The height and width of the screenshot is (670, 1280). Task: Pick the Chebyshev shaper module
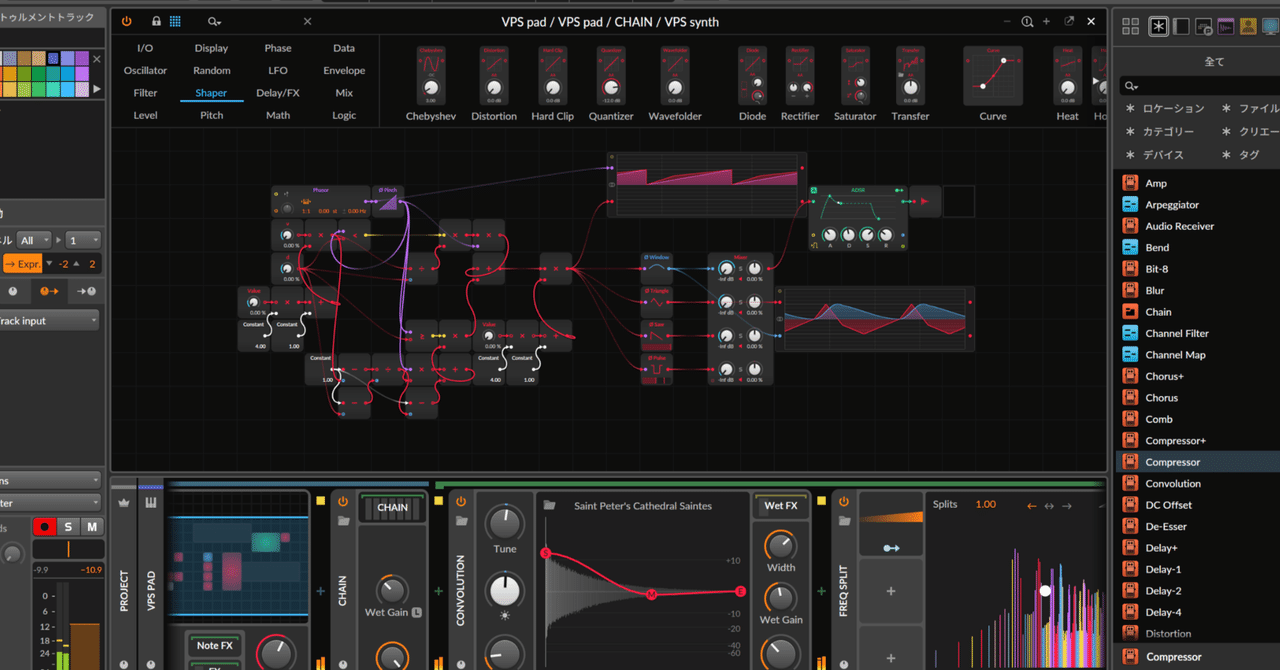[x=431, y=84]
